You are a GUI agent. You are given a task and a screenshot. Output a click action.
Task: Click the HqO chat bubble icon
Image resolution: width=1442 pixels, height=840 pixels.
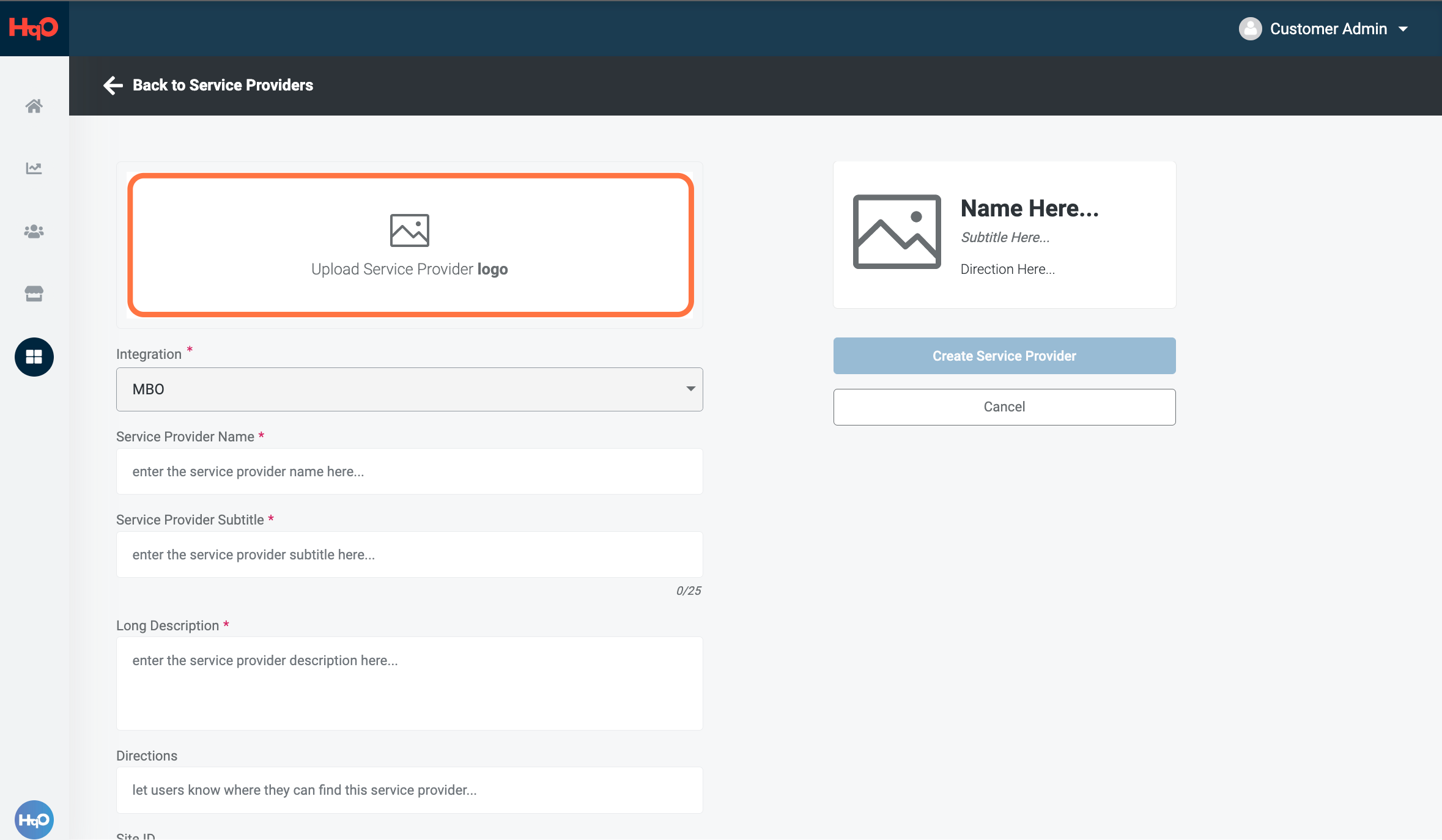(34, 819)
